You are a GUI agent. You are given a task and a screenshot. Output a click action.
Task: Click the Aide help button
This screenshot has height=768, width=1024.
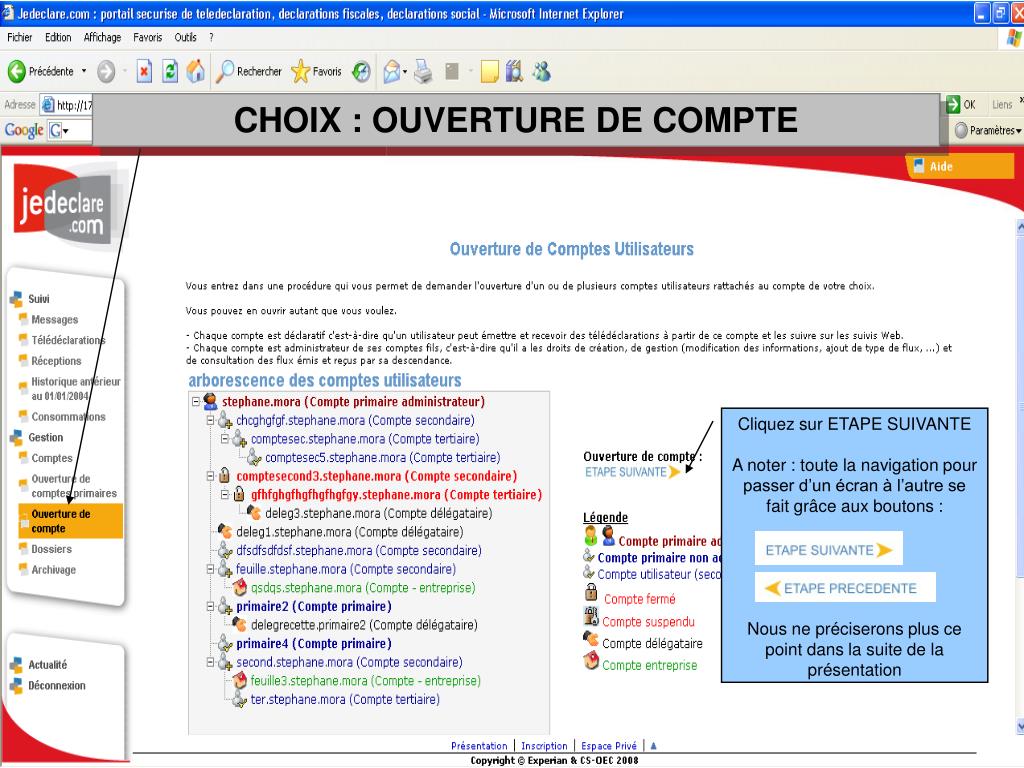(x=960, y=167)
